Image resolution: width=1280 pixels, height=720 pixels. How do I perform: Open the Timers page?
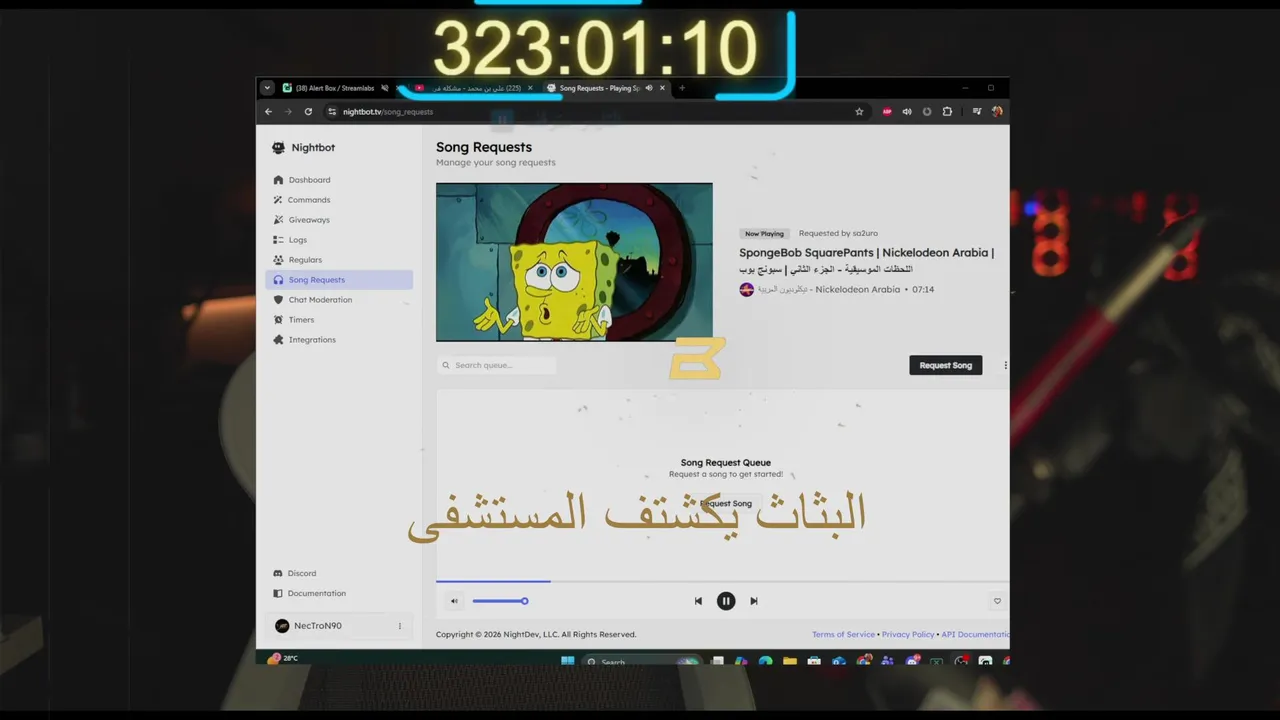338,320
